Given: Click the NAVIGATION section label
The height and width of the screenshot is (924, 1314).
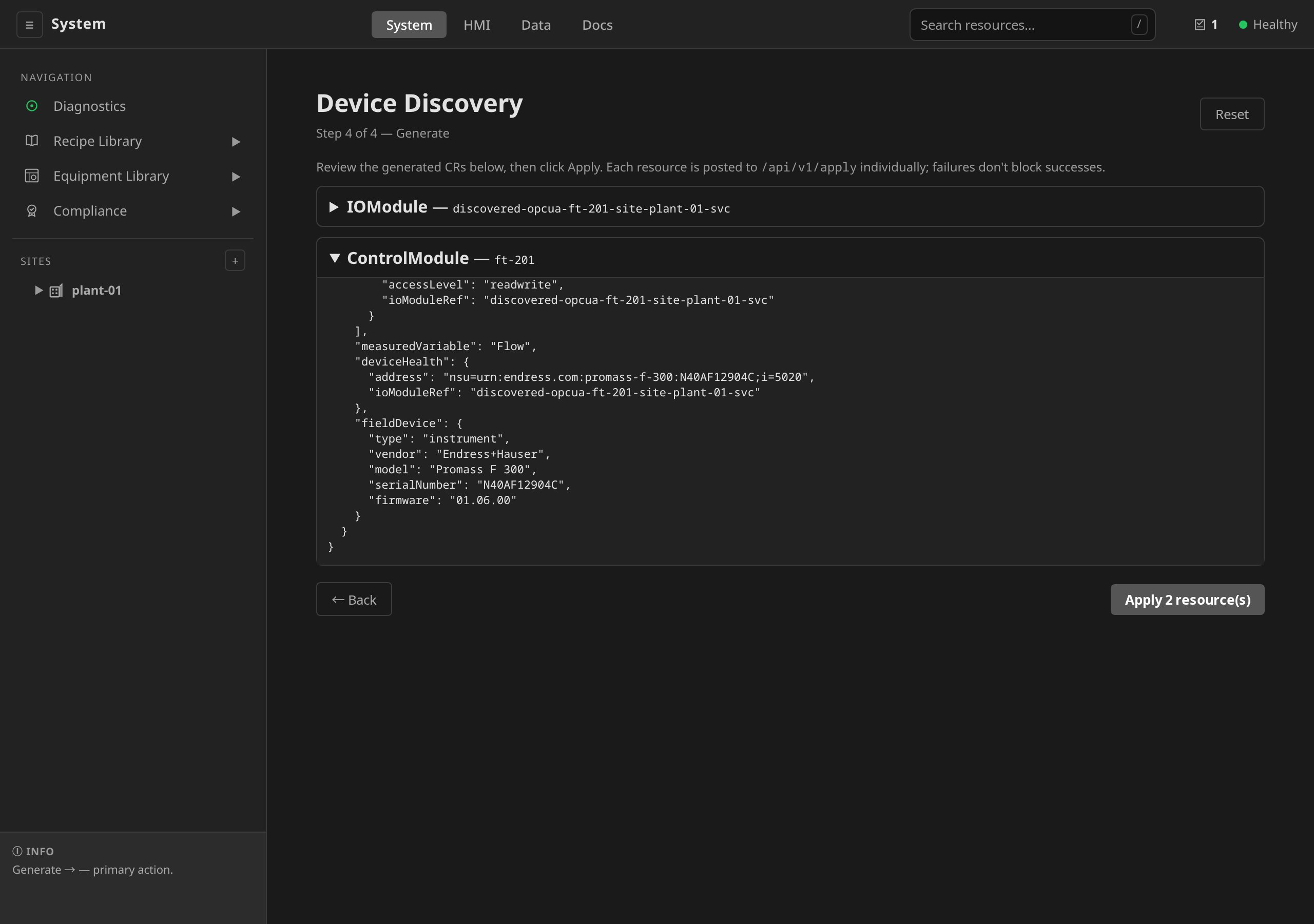Looking at the screenshot, I should (56, 78).
